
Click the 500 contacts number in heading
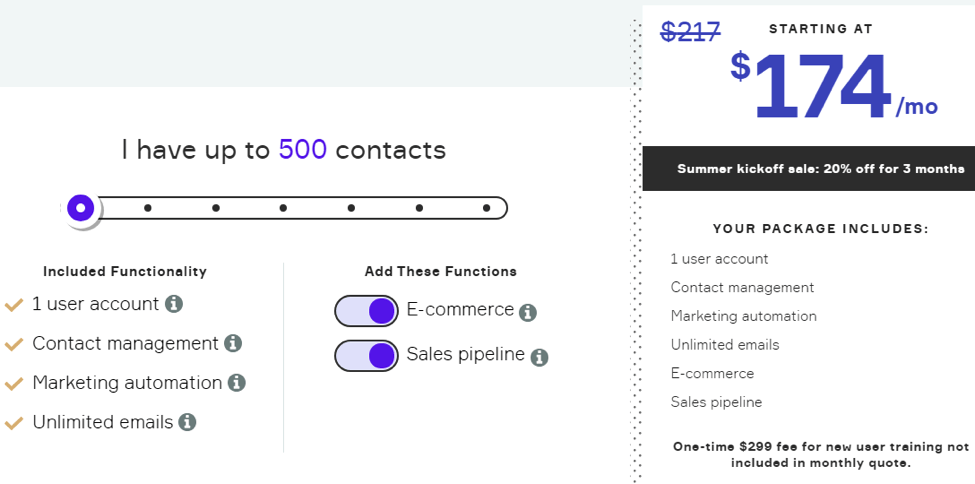pos(303,150)
